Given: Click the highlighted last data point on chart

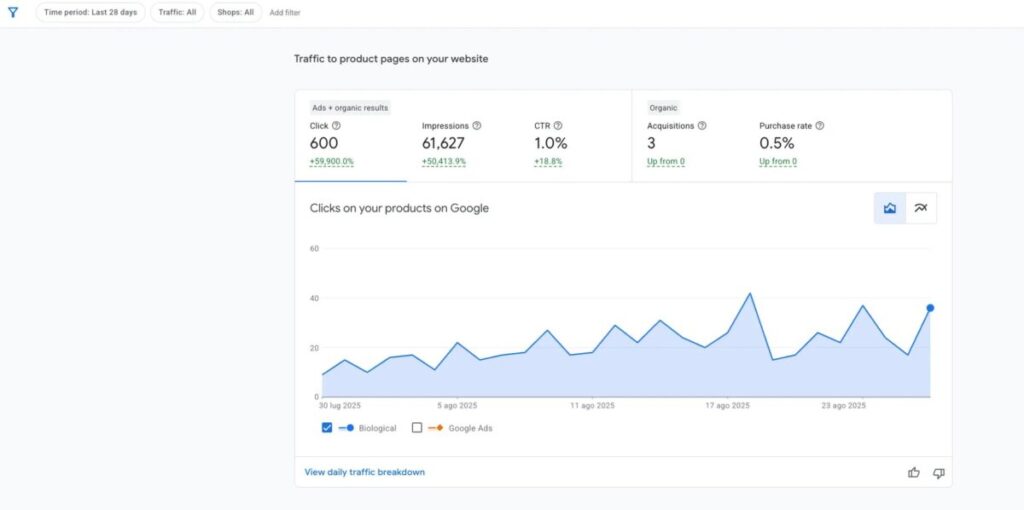Looking at the screenshot, I should click(930, 308).
